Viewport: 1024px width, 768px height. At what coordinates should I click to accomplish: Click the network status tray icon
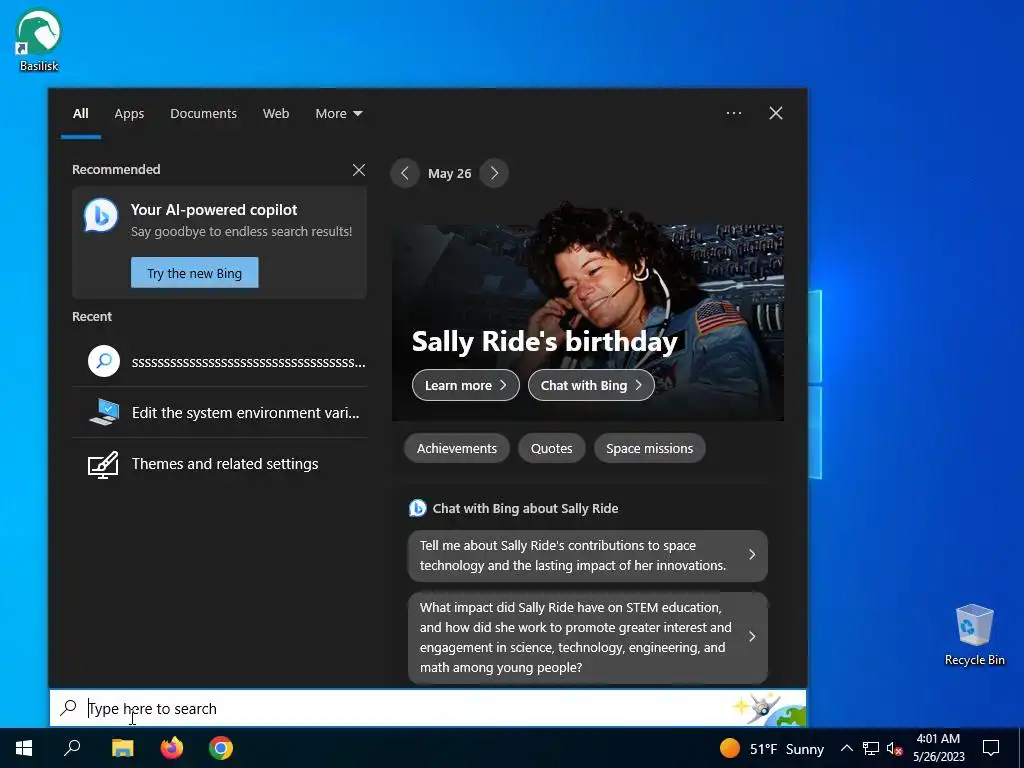click(871, 748)
